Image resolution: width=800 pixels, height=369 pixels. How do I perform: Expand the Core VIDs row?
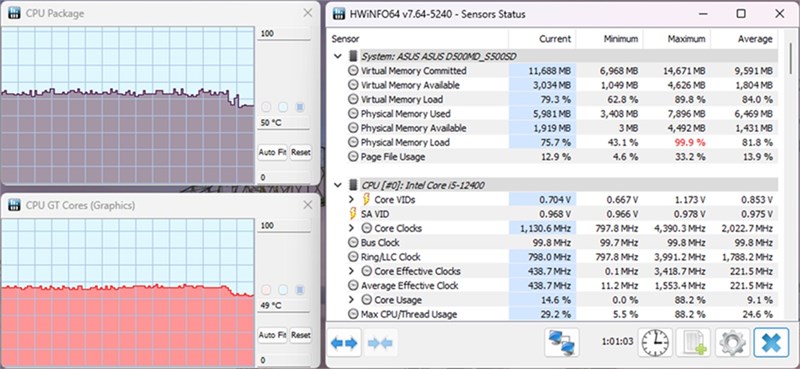coord(351,200)
